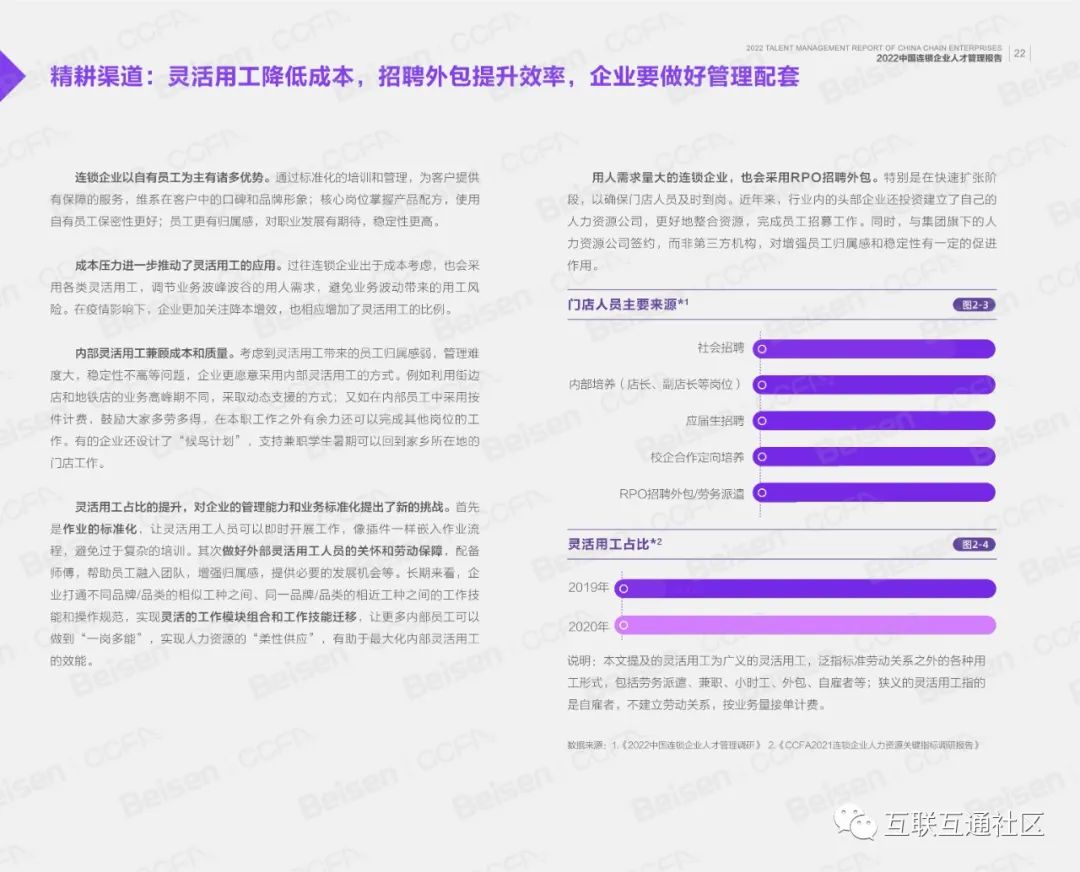Viewport: 1080px width, 872px height.
Task: Click header text 2022中国连锁企业人才管理报告
Action: point(939,59)
